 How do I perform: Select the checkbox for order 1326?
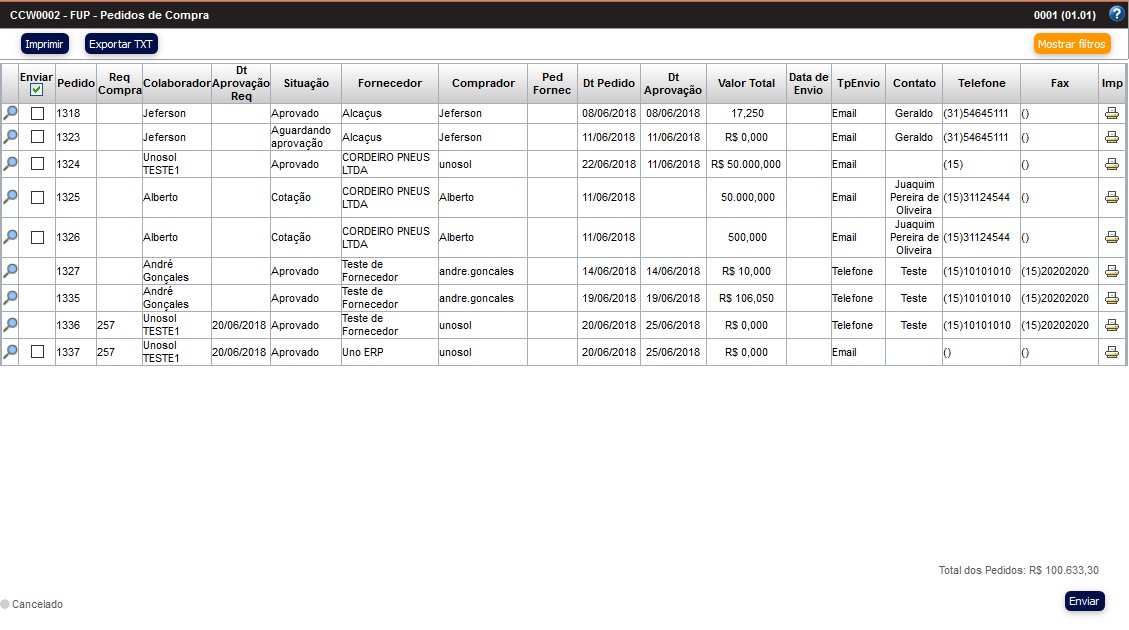point(37,237)
